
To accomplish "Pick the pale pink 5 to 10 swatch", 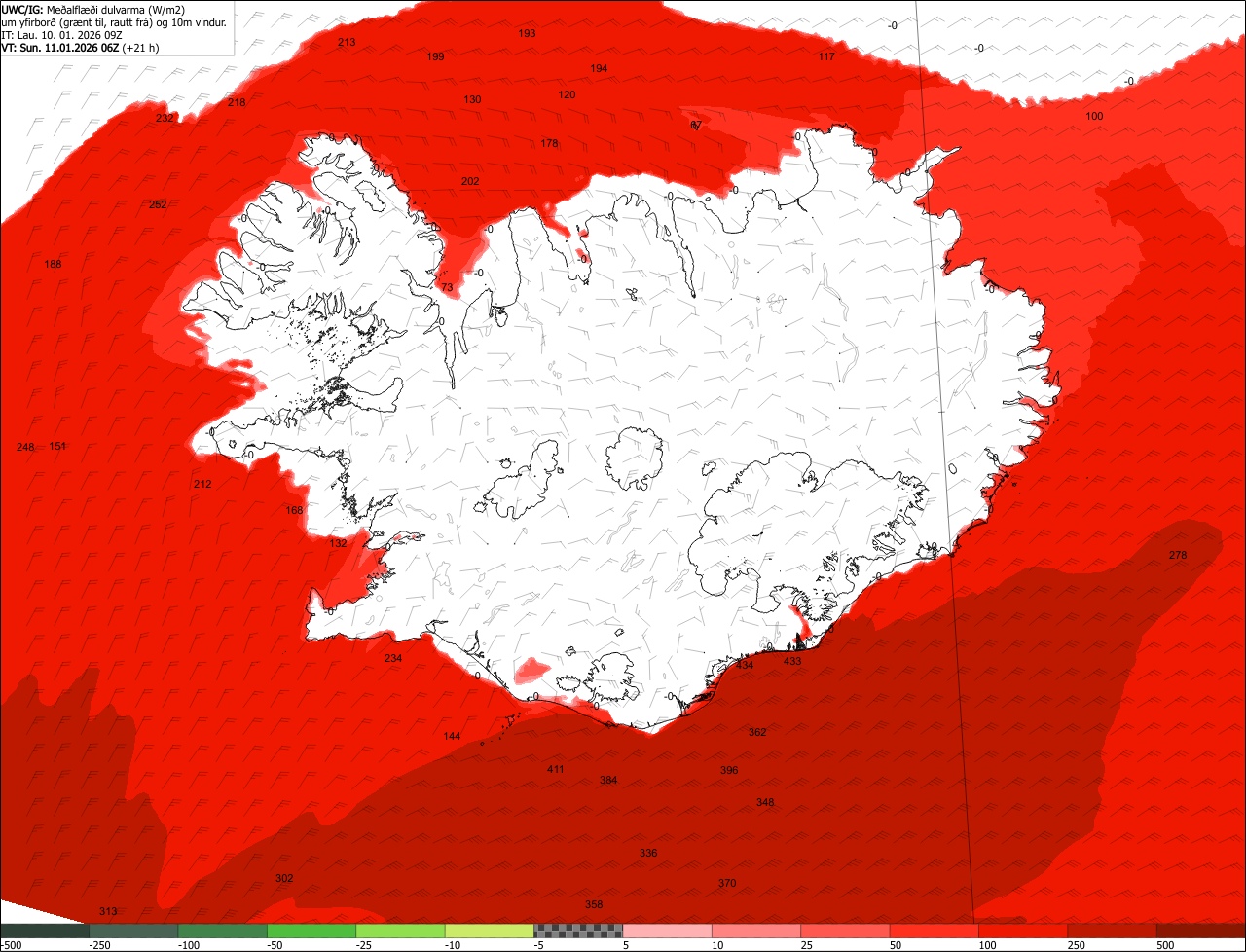I will [x=668, y=931].
